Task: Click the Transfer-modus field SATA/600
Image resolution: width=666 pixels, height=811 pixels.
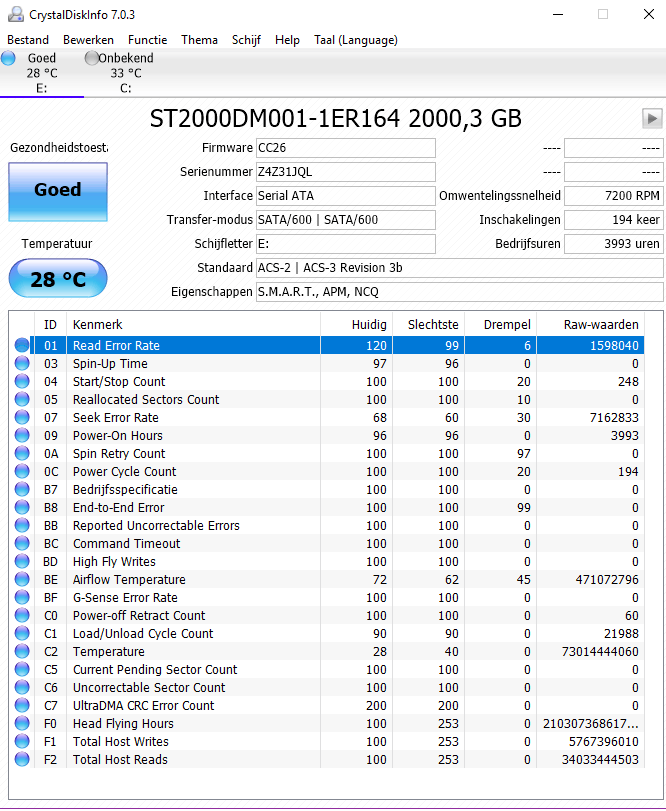Action: coord(346,220)
